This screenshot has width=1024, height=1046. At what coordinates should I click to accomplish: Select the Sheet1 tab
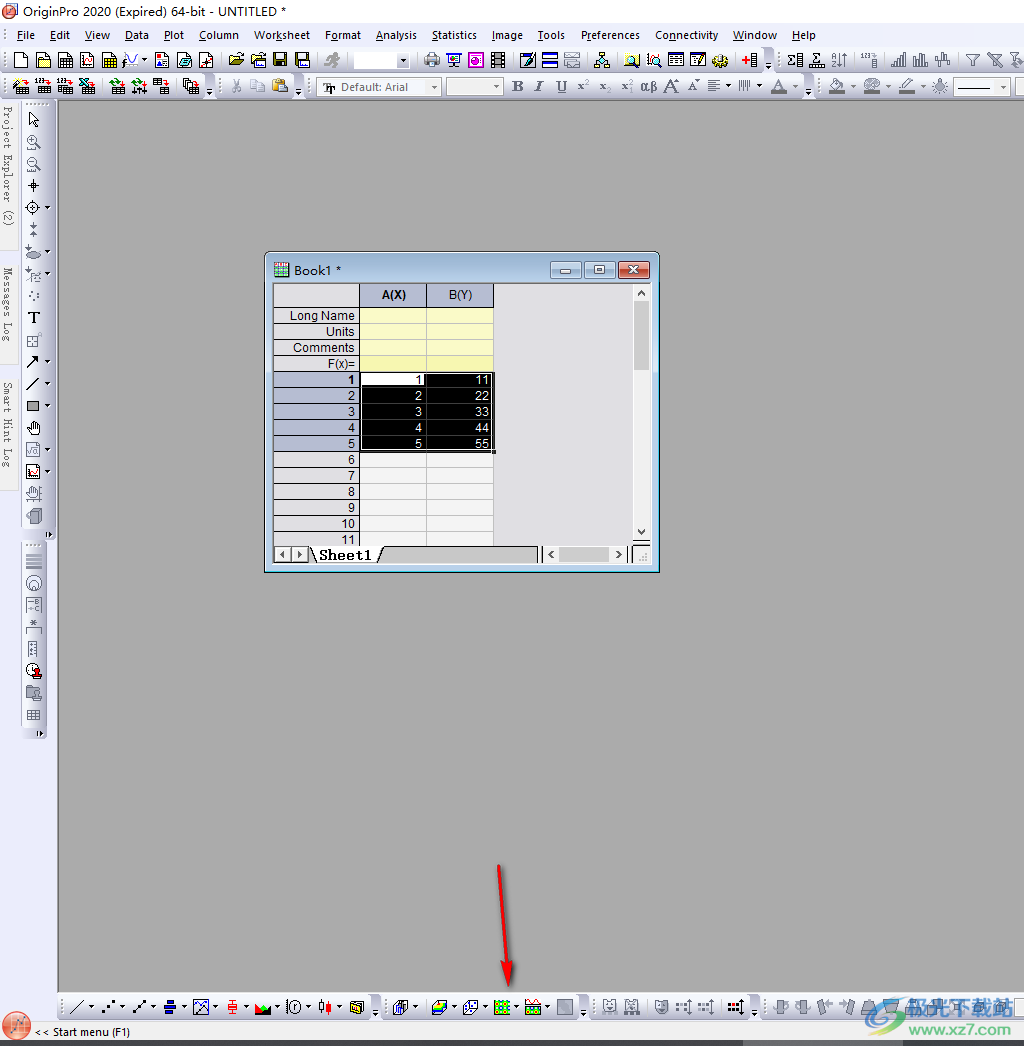[345, 555]
